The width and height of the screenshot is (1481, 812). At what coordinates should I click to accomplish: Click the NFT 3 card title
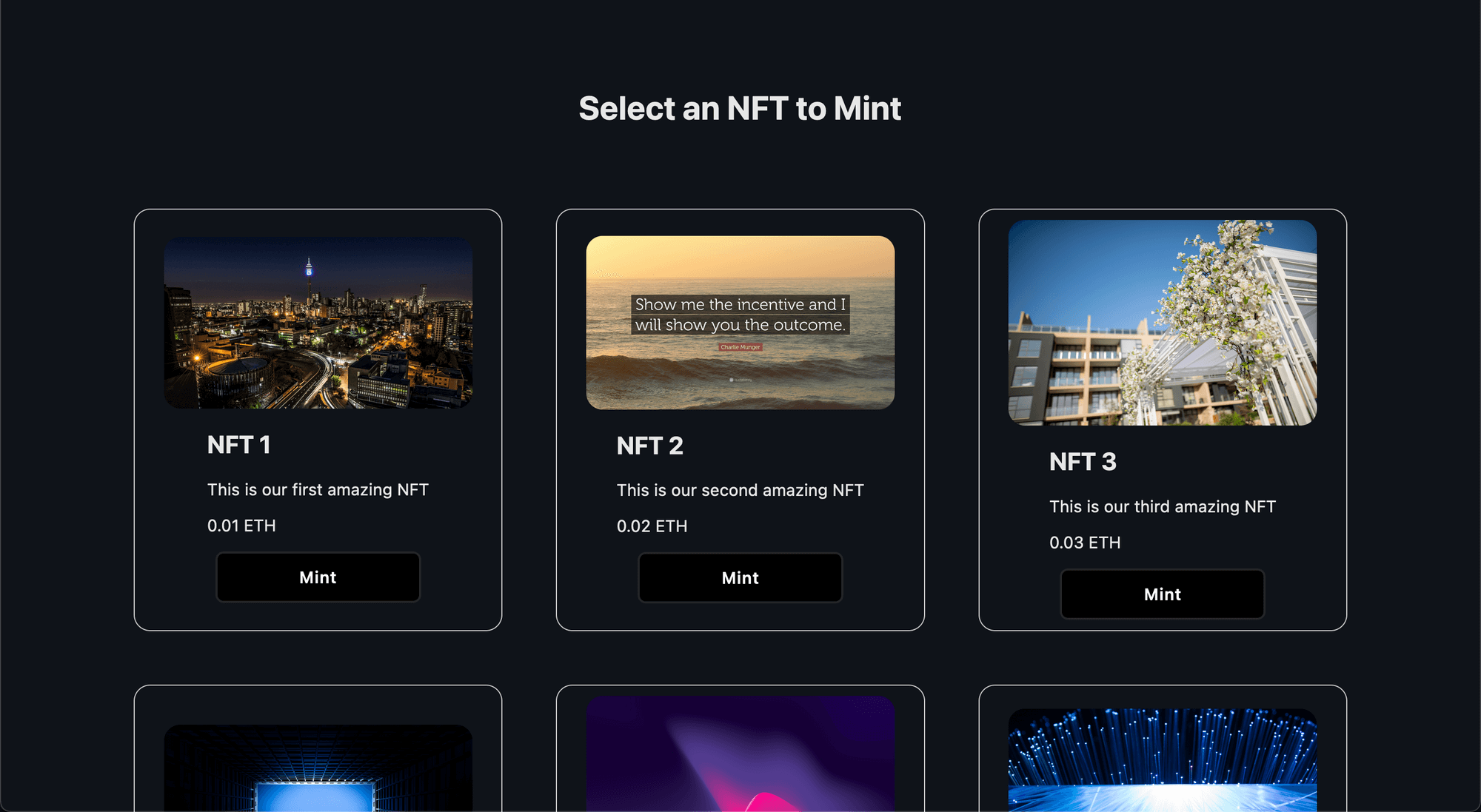(x=1083, y=461)
